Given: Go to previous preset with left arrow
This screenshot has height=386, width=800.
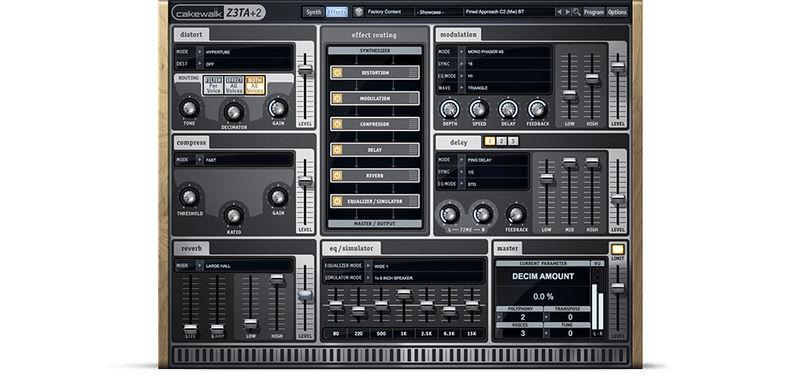Looking at the screenshot, I should 559,12.
